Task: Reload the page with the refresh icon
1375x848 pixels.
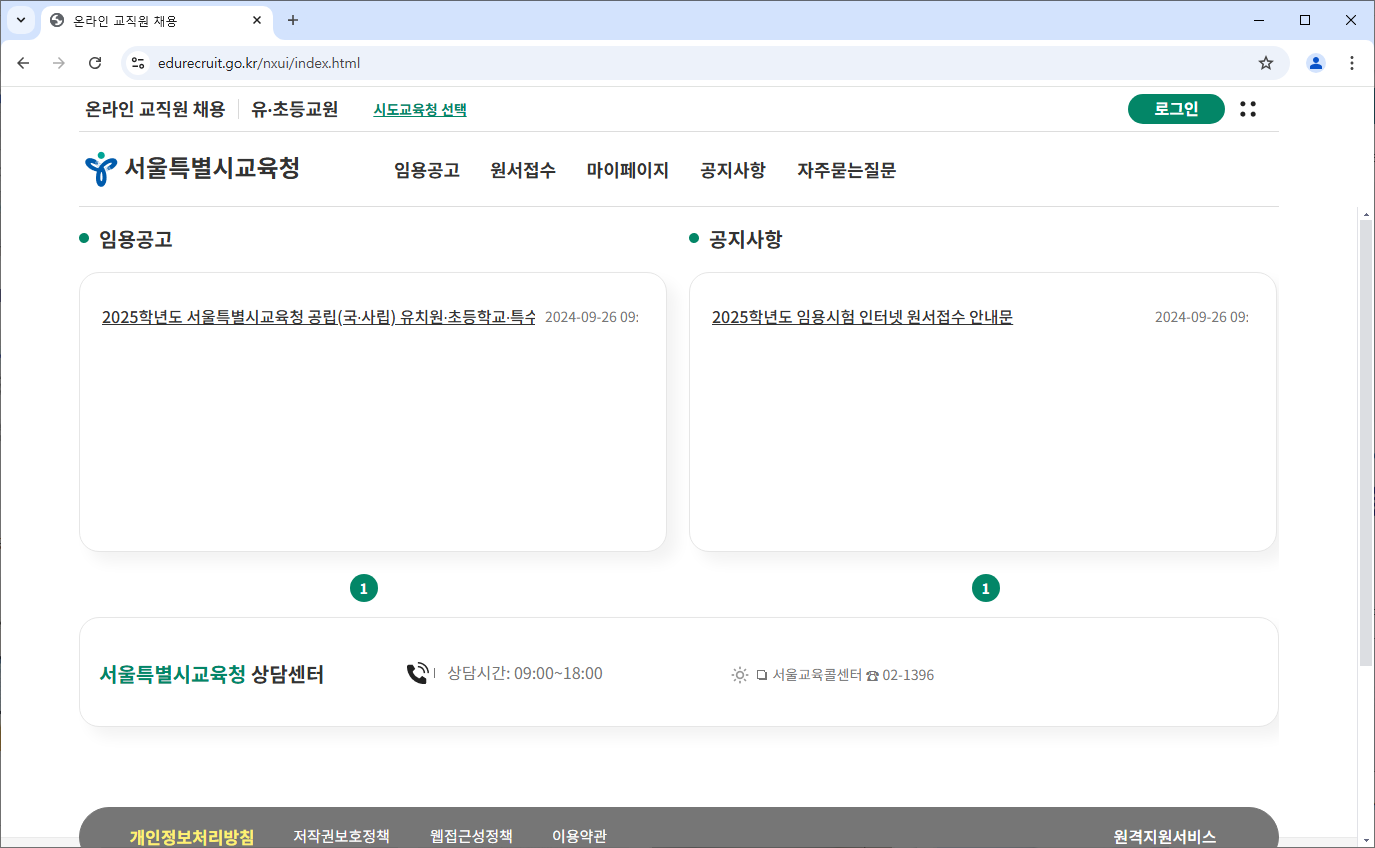Action: pyautogui.click(x=95, y=63)
